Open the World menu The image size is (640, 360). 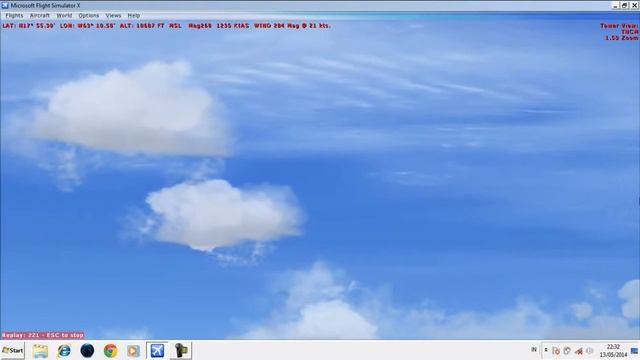pos(64,16)
